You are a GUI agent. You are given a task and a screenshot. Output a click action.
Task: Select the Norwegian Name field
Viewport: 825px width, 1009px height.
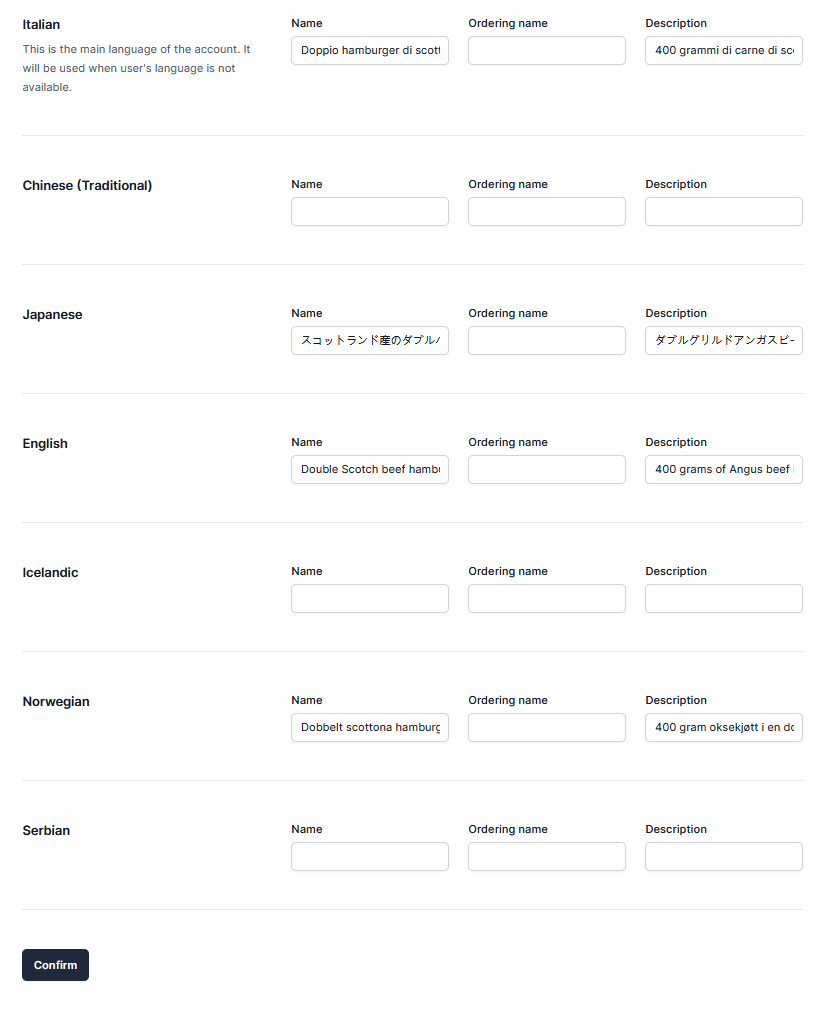pyautogui.click(x=370, y=727)
